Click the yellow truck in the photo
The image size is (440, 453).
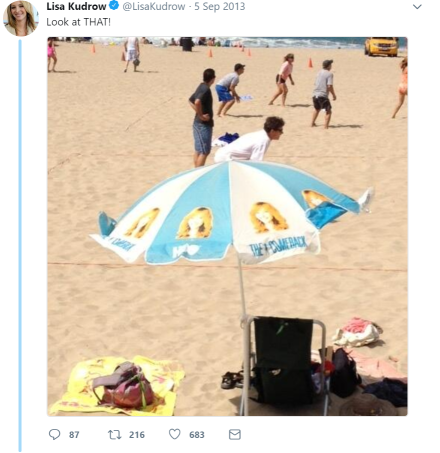click(382, 46)
